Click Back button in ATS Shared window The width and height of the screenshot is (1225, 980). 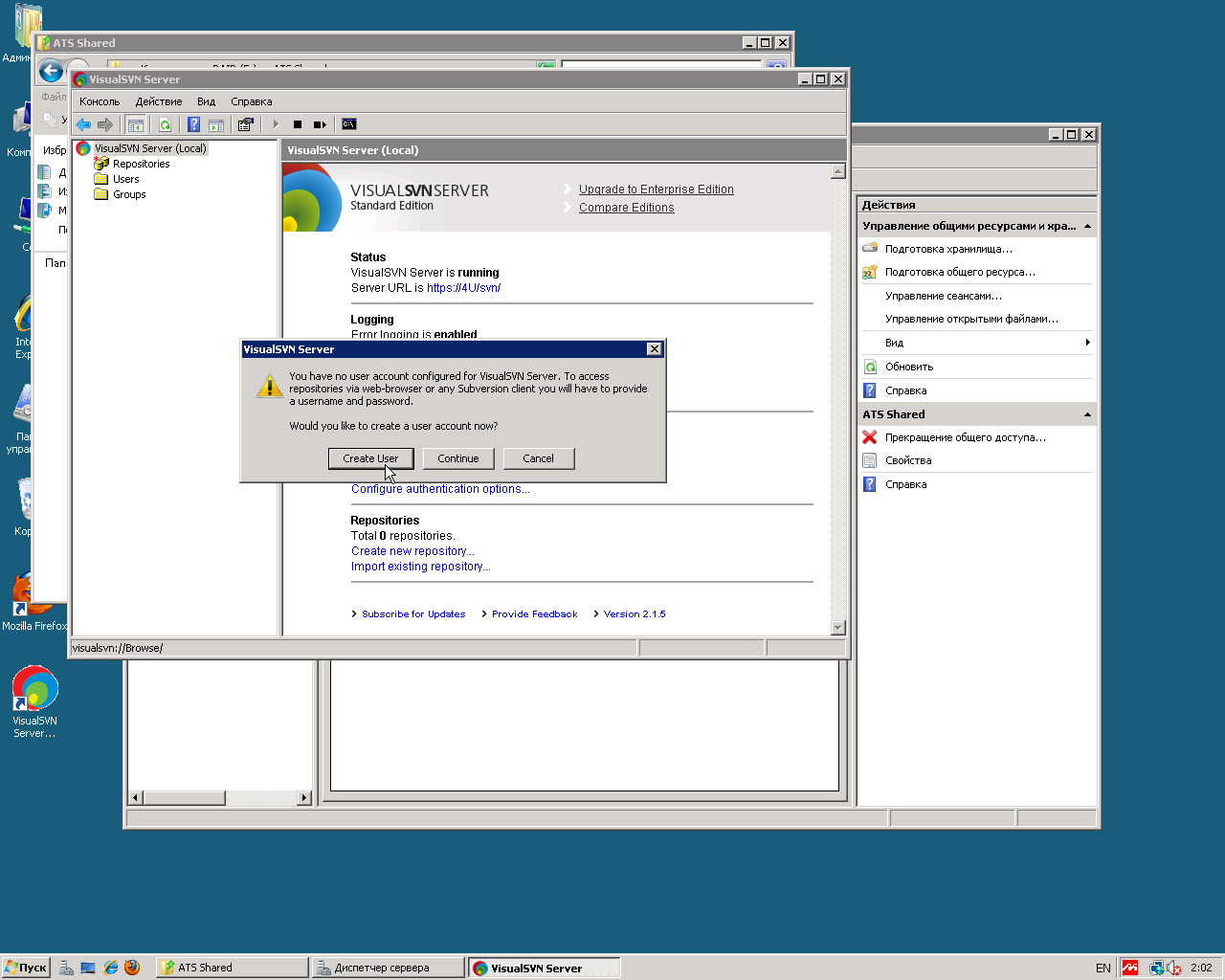51,71
